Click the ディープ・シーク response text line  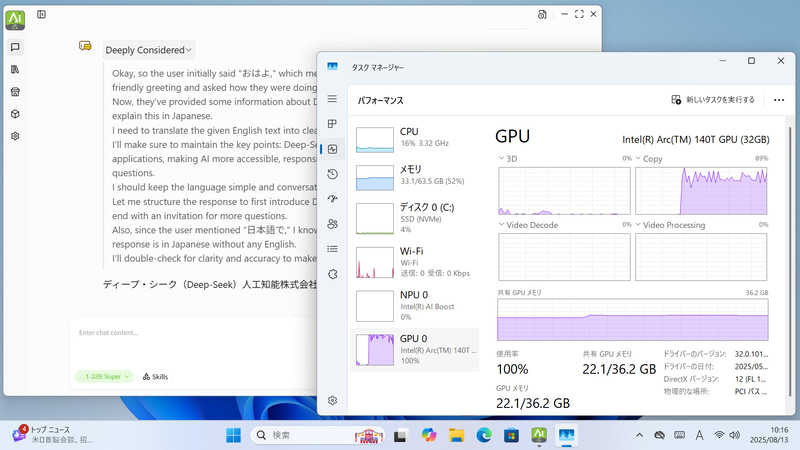(x=210, y=284)
